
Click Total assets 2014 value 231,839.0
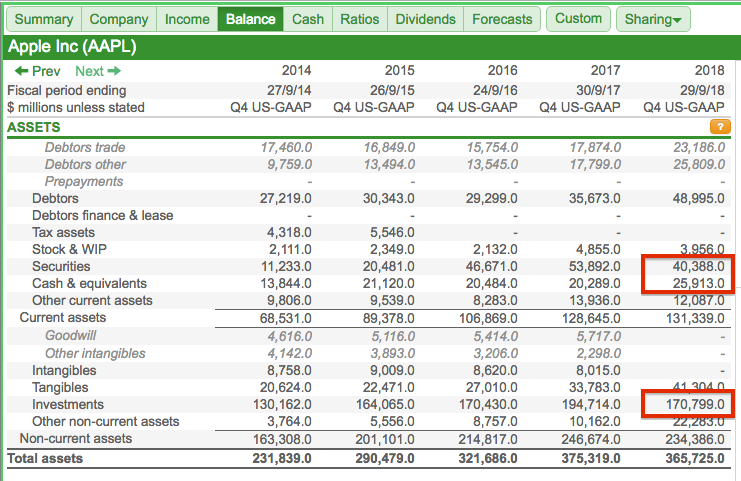(282, 458)
